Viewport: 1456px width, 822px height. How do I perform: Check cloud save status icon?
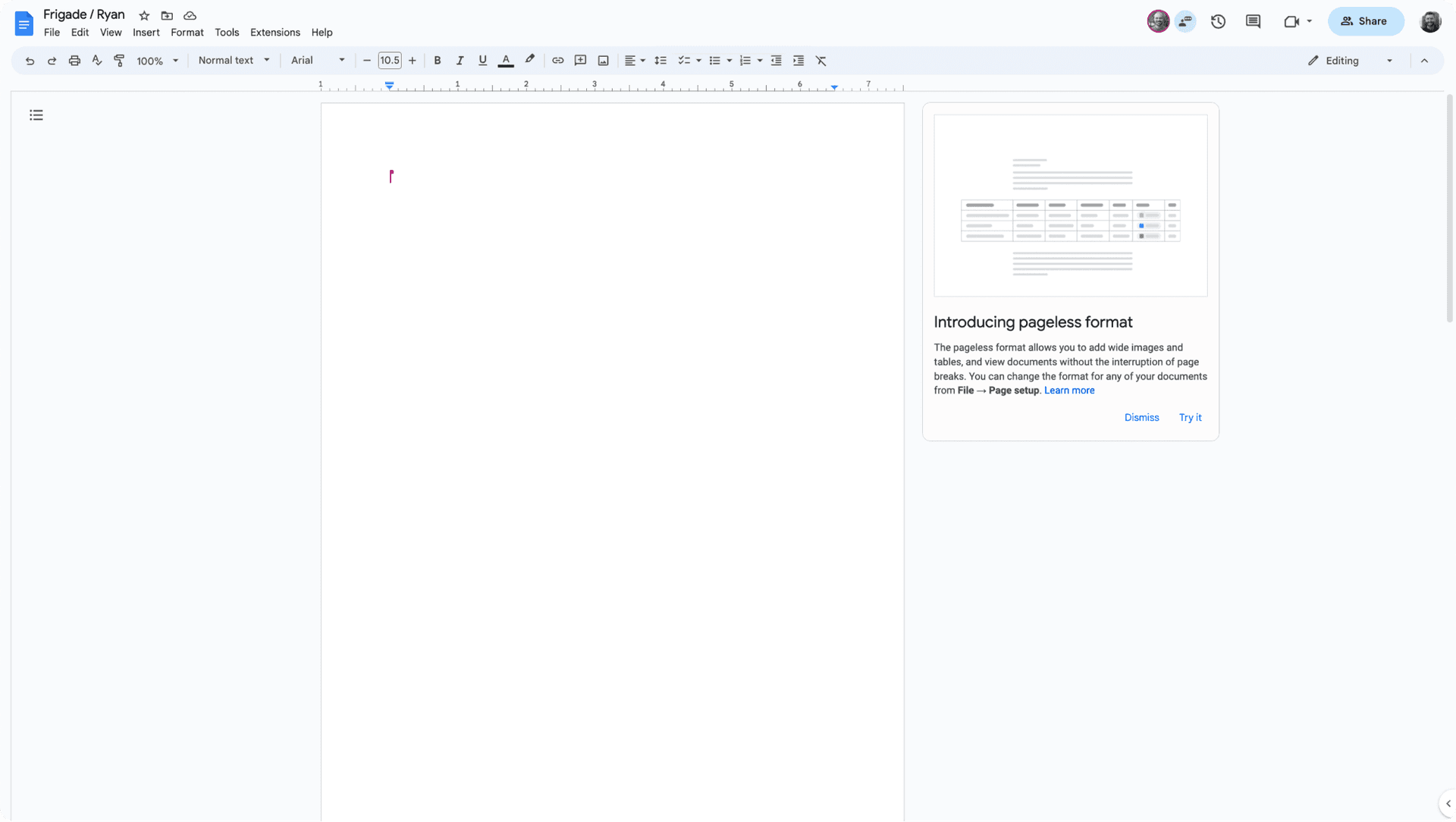click(x=190, y=16)
